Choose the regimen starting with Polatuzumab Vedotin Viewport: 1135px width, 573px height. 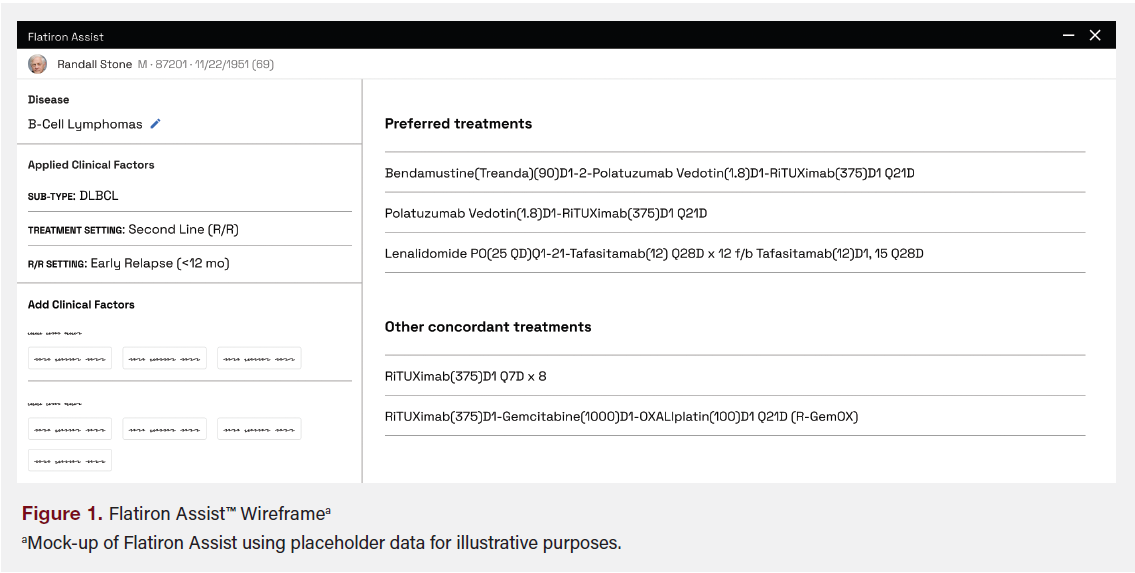(545, 213)
